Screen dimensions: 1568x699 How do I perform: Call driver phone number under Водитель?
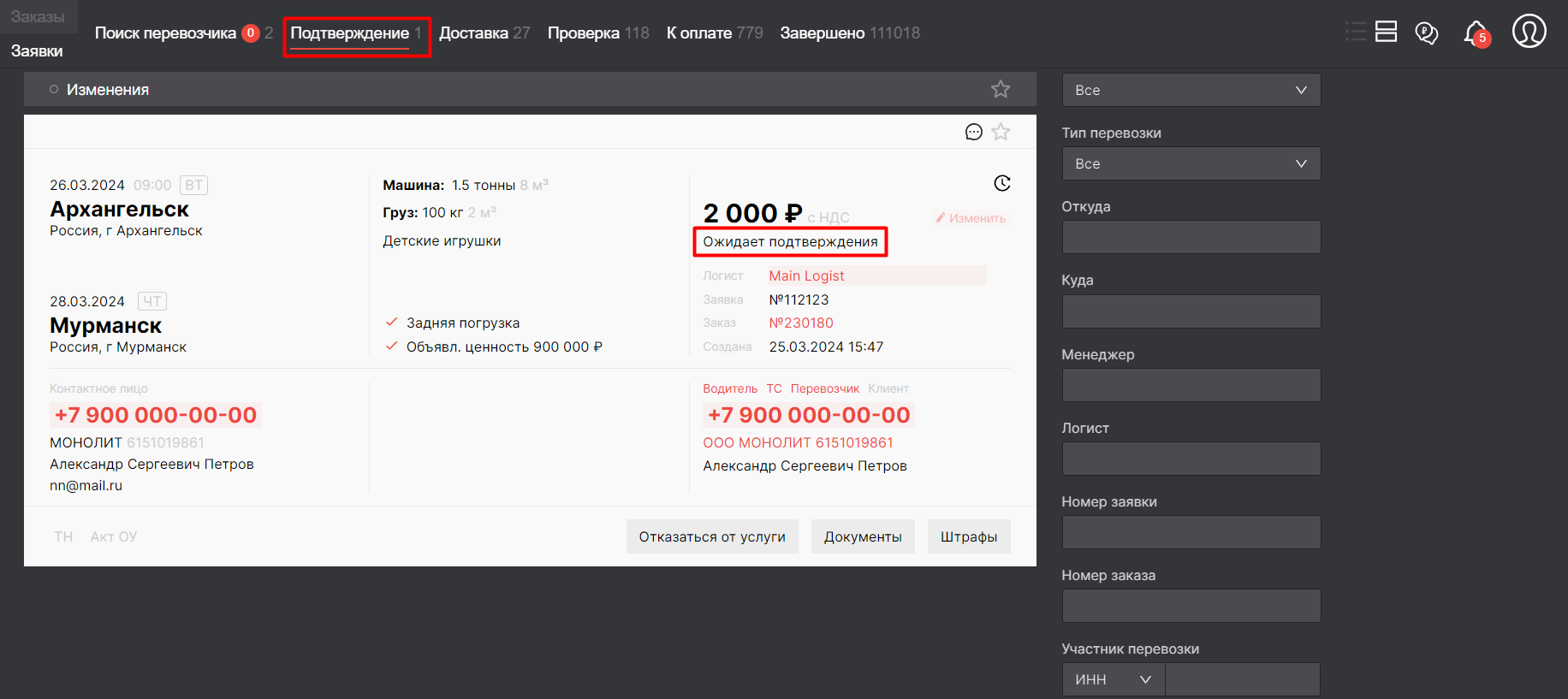[809, 415]
